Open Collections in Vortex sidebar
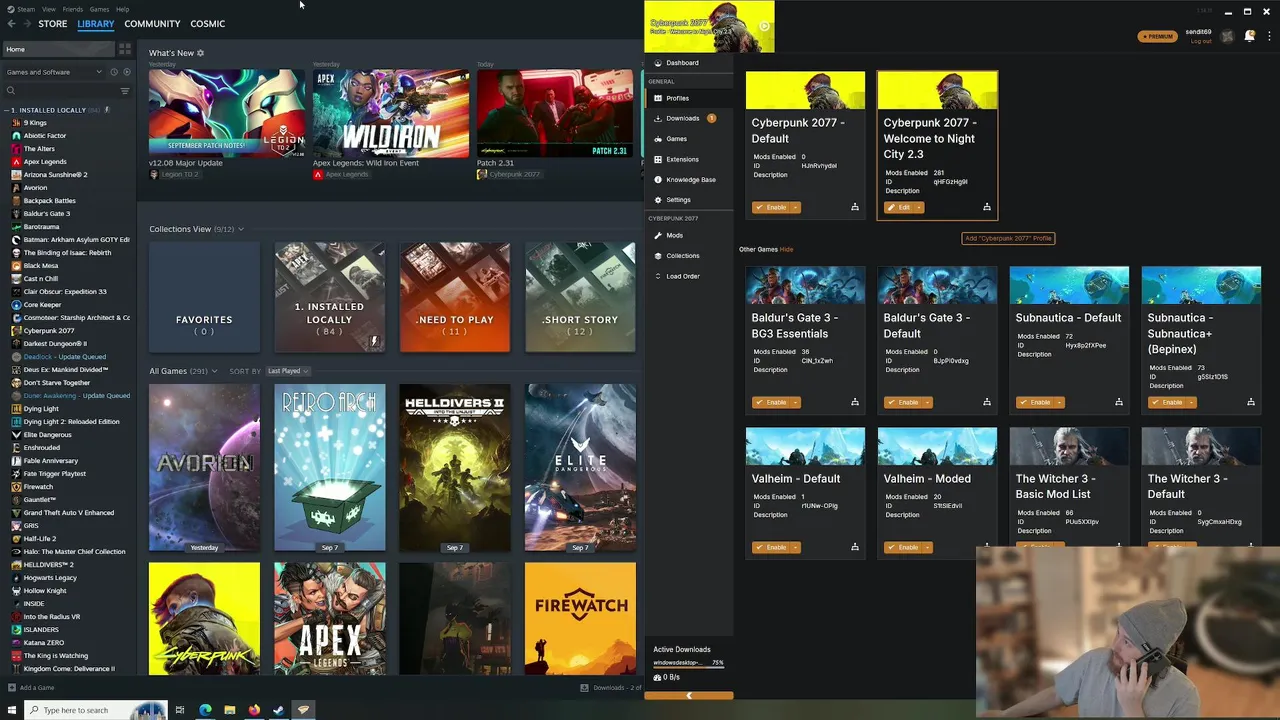The height and width of the screenshot is (720, 1280). tap(689, 256)
